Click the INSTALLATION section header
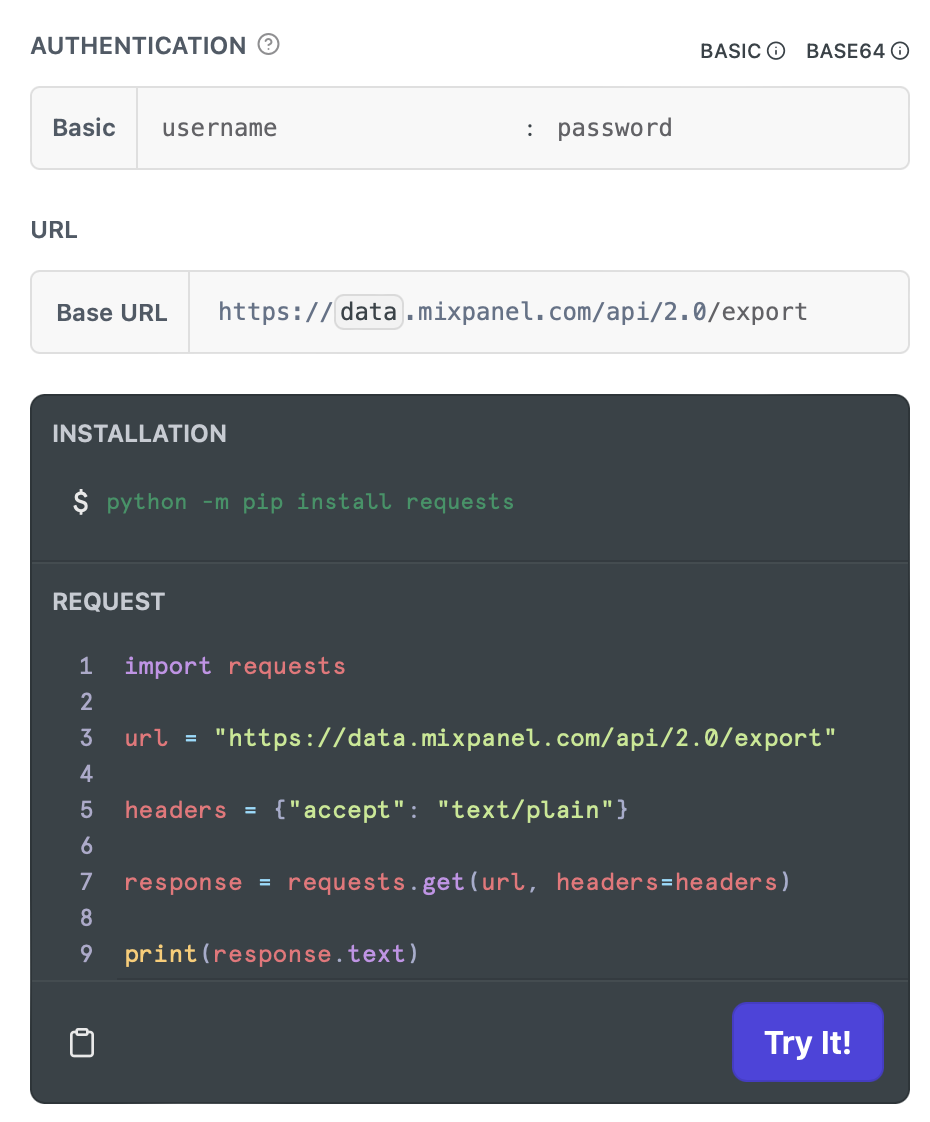Image resolution: width=930 pixels, height=1122 pixels. pos(139,434)
